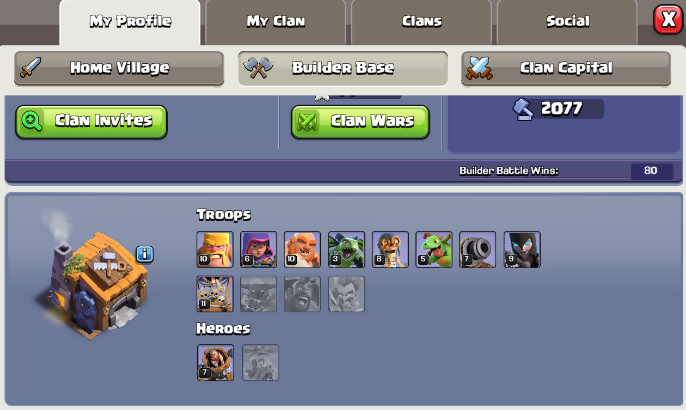The image size is (686, 410).
Task: Switch profile view to Home Village
Action: click(x=119, y=68)
